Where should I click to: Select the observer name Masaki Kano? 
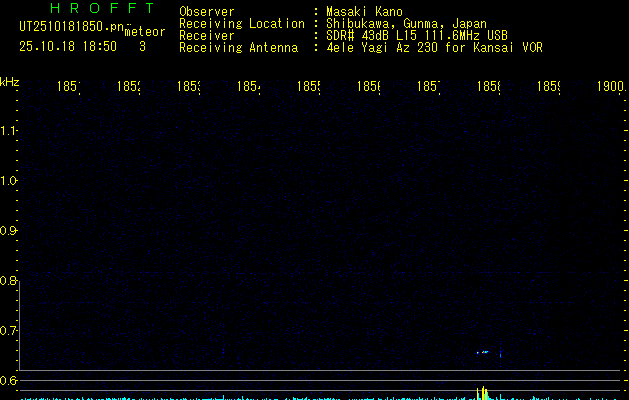pos(364,11)
